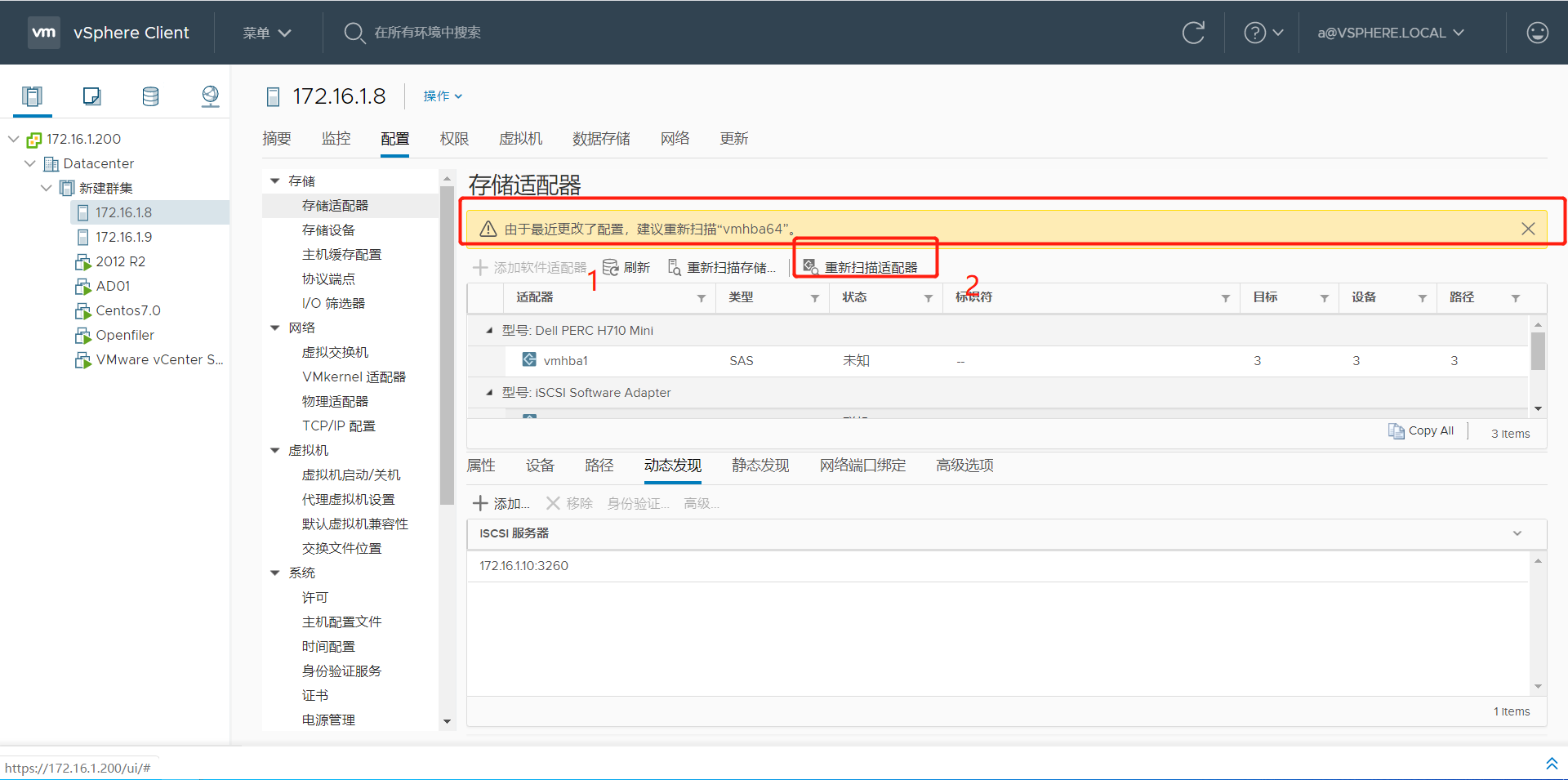Screen dimensions: 1568x780
Task: Open the Storage inventory icon
Action: [150, 96]
